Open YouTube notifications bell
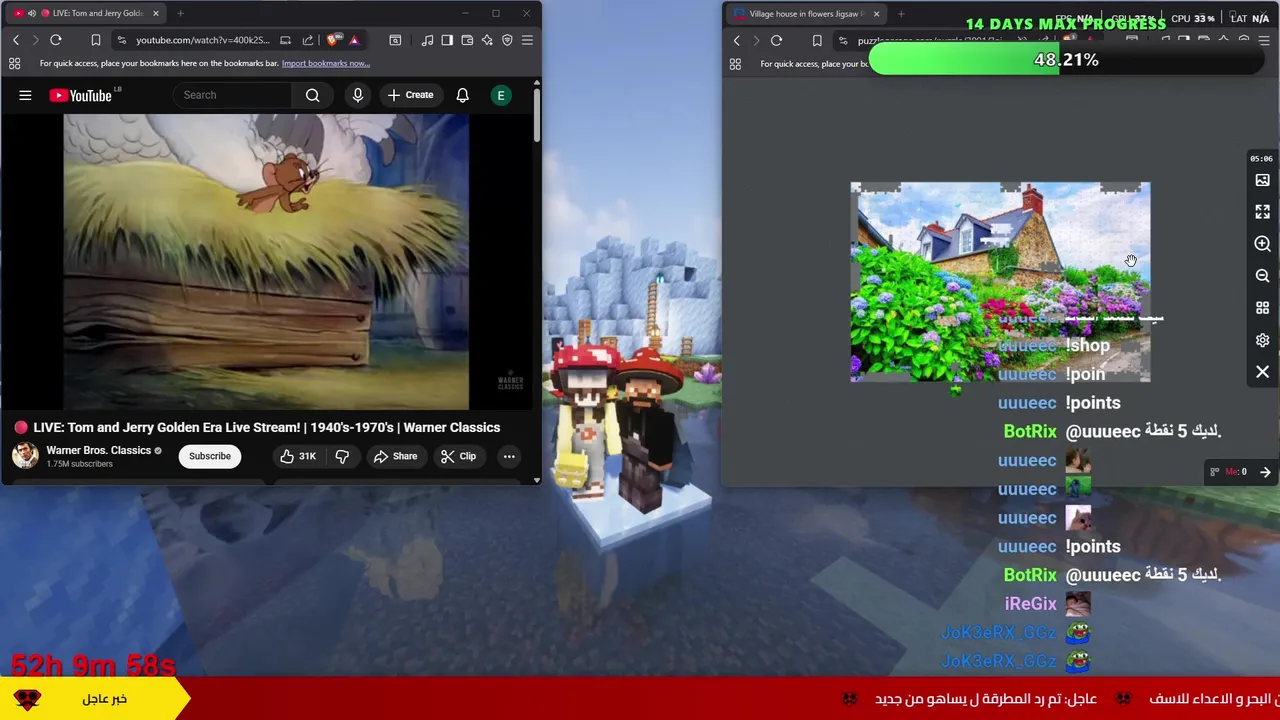The image size is (1280, 720). pyautogui.click(x=462, y=95)
